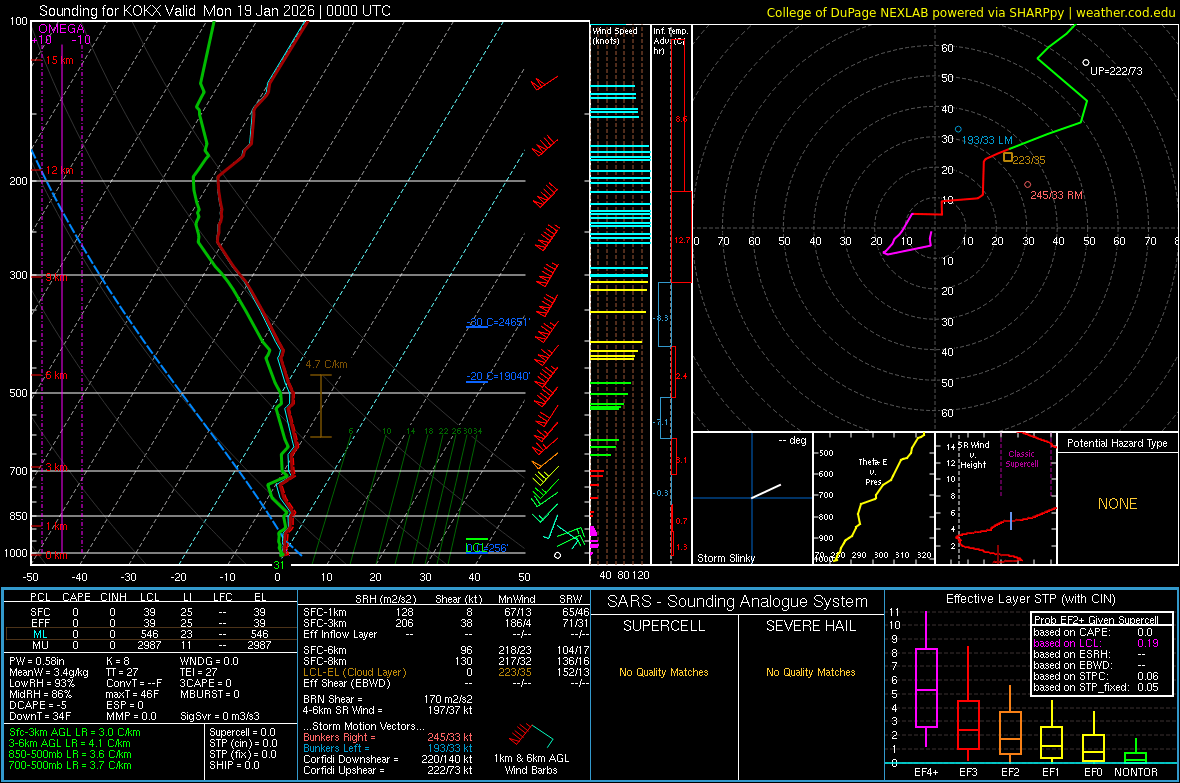Click the Effective Layer STP (with CIN) title
Image resolution: width=1180 pixels, height=783 pixels.
click(1030, 599)
